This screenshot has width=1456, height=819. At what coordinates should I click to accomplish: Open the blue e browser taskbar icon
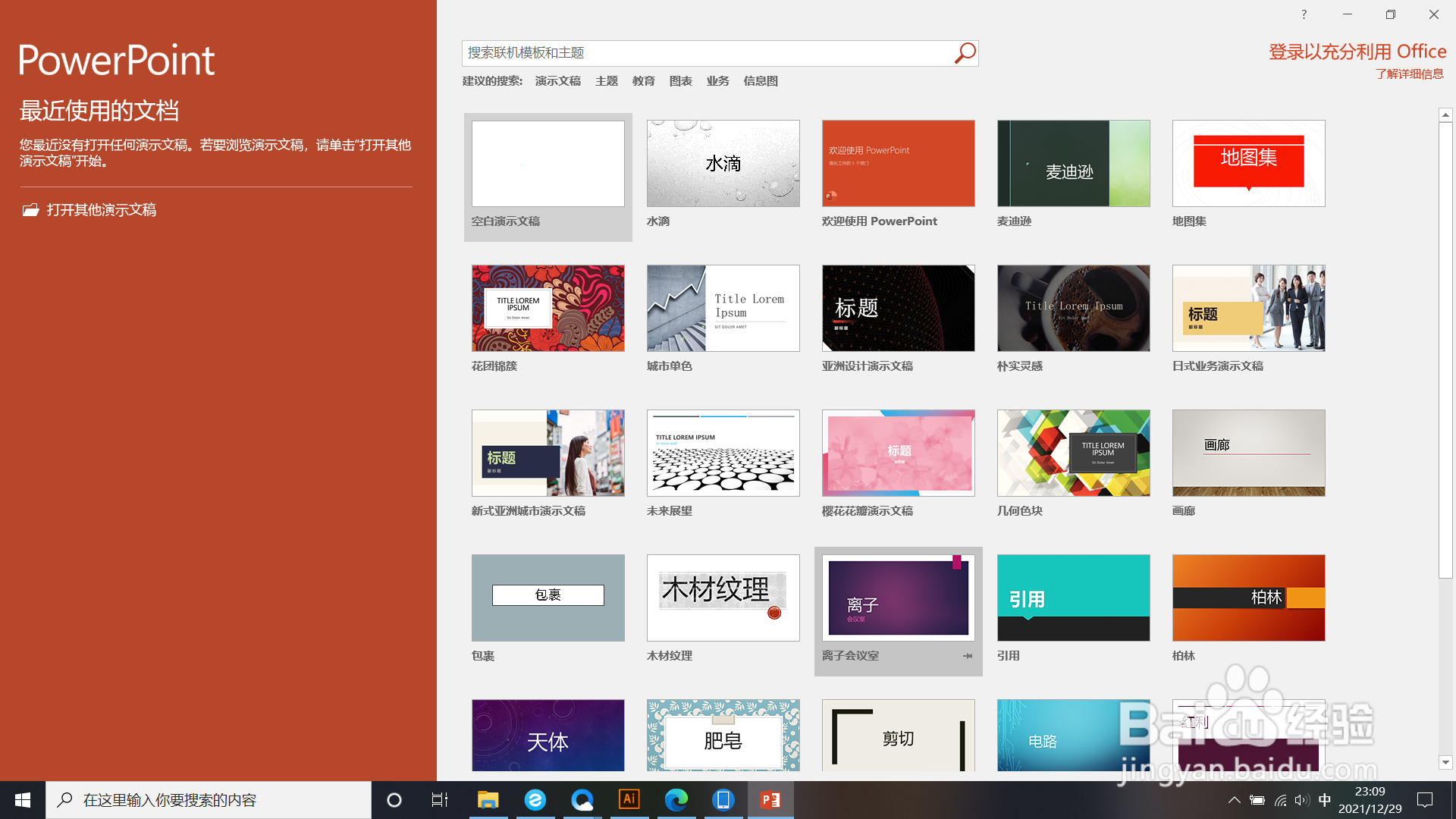pos(535,800)
